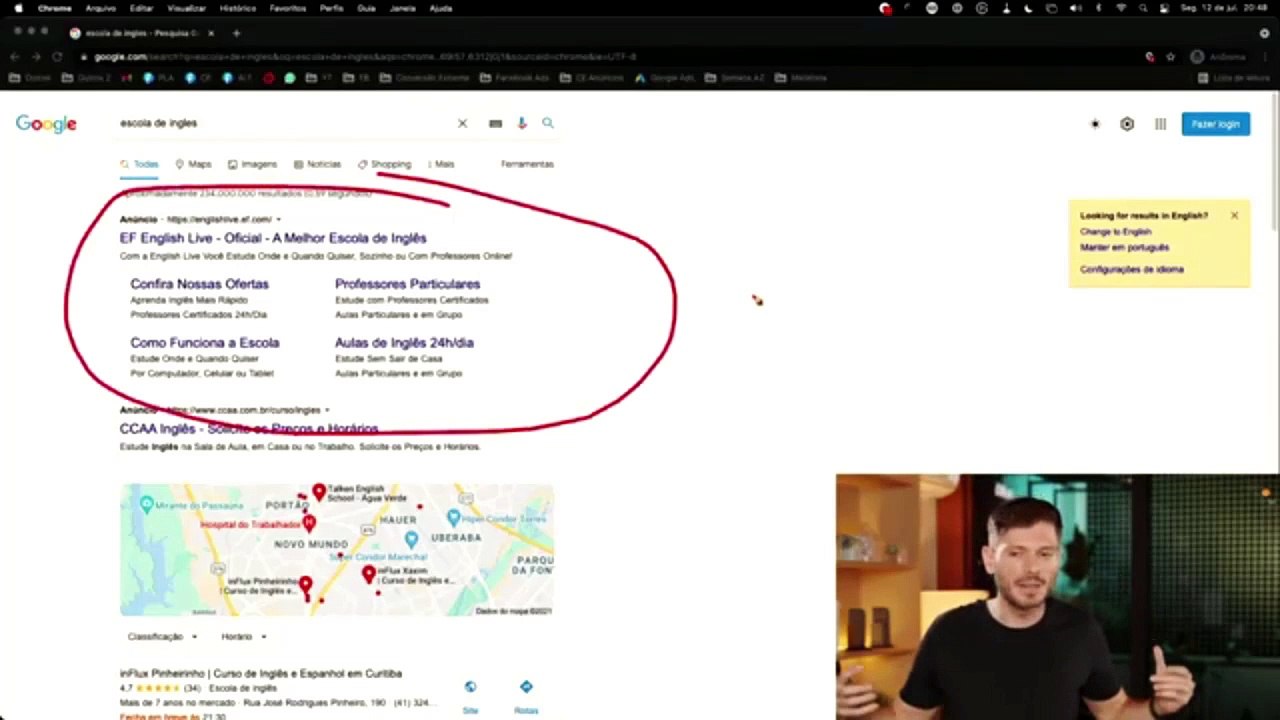Open the Arquivo menu in the menu bar

point(100,8)
